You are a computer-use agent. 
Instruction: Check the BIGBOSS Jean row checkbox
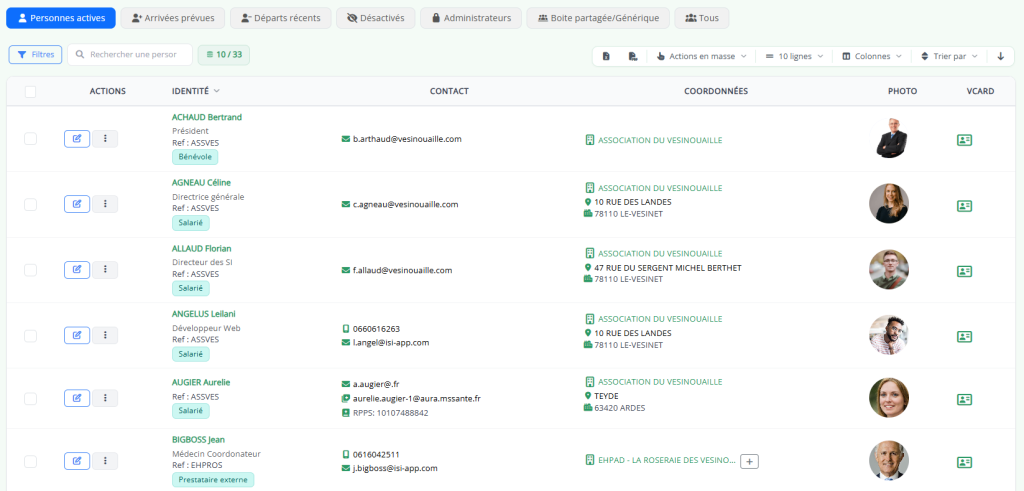pyautogui.click(x=30, y=462)
